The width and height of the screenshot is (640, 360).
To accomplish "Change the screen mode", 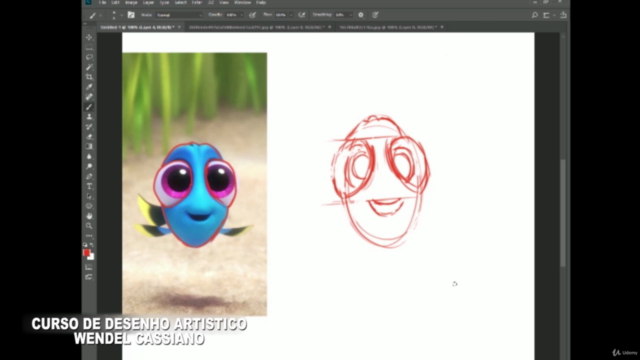I will 89,277.
